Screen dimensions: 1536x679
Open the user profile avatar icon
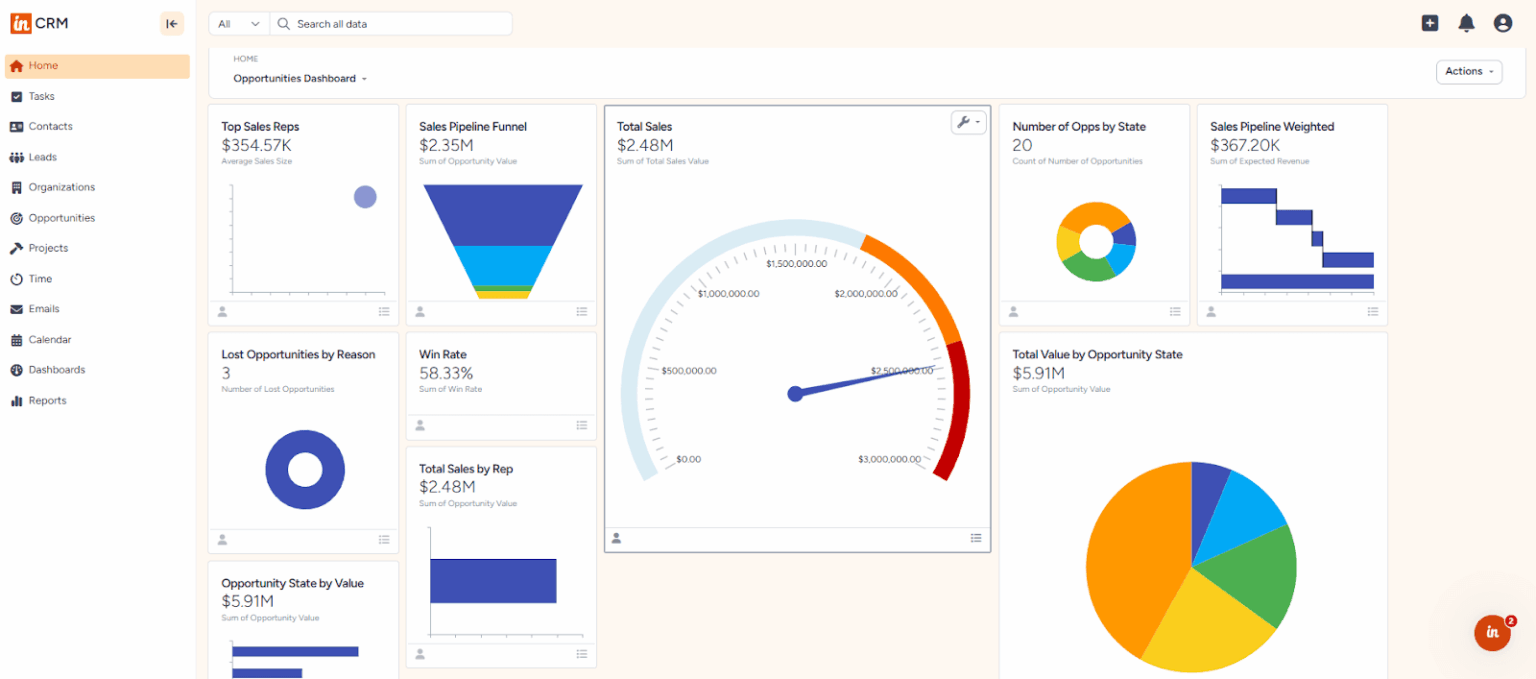(x=1503, y=22)
